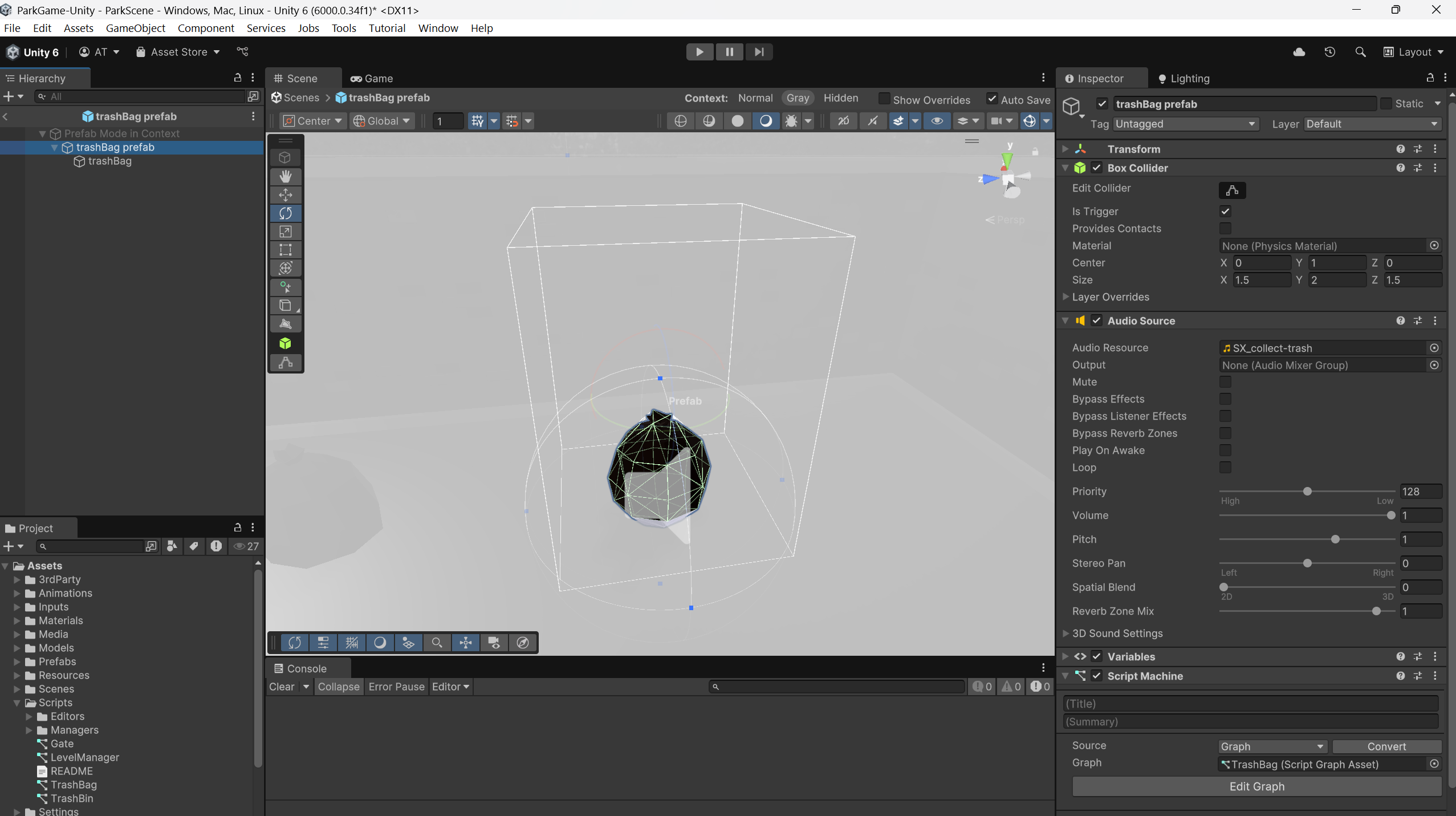Select the Hand (view) tool
Image resolution: width=1456 pixels, height=816 pixels.
(286, 176)
